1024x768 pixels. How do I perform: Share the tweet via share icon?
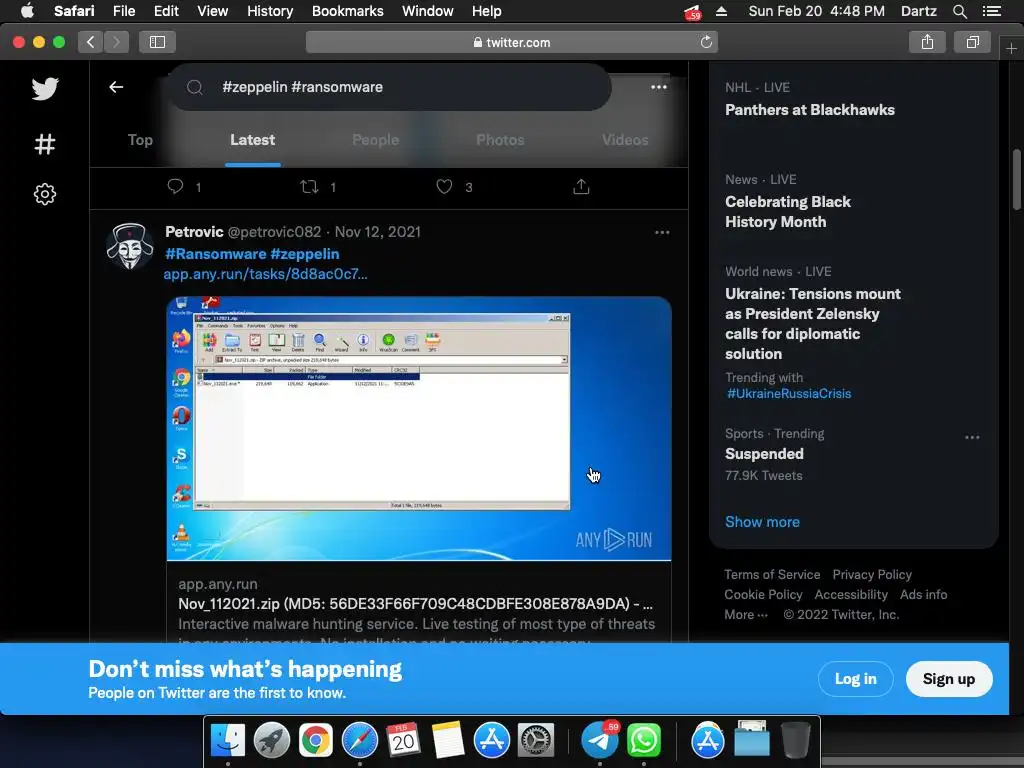(581, 187)
